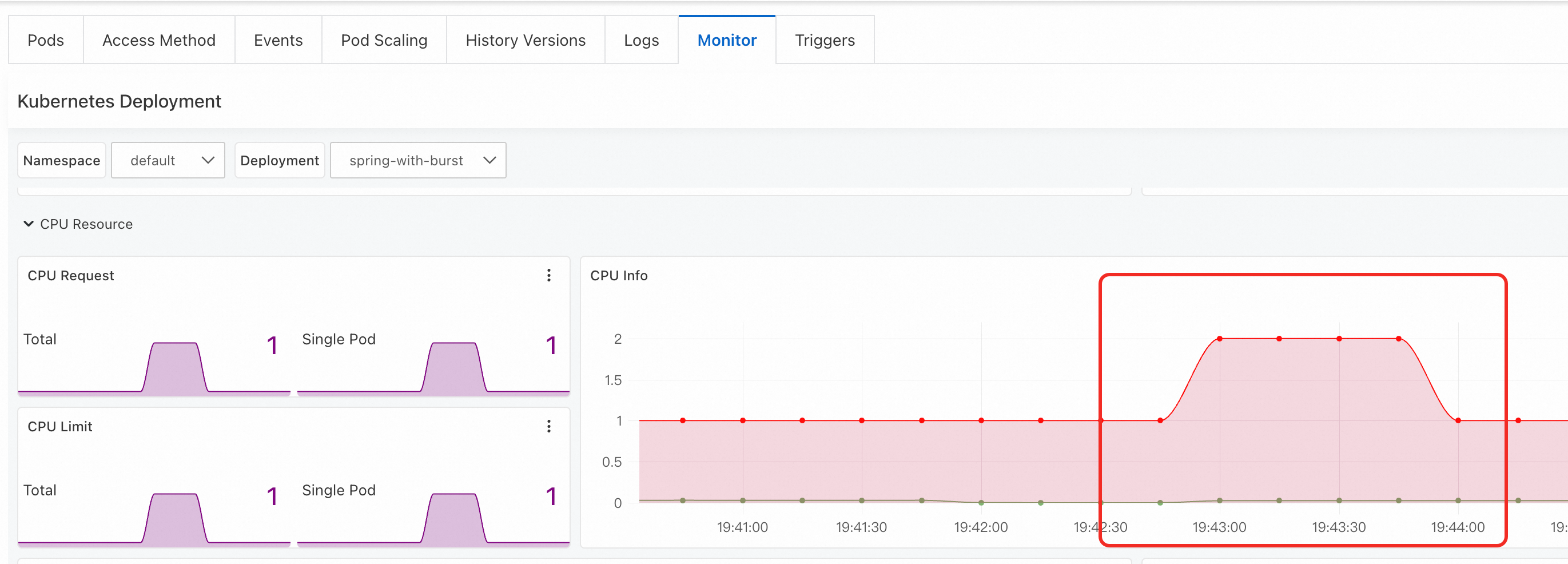Click the Total label in CPU Limit
The width and height of the screenshot is (1568, 564).
coord(39,490)
